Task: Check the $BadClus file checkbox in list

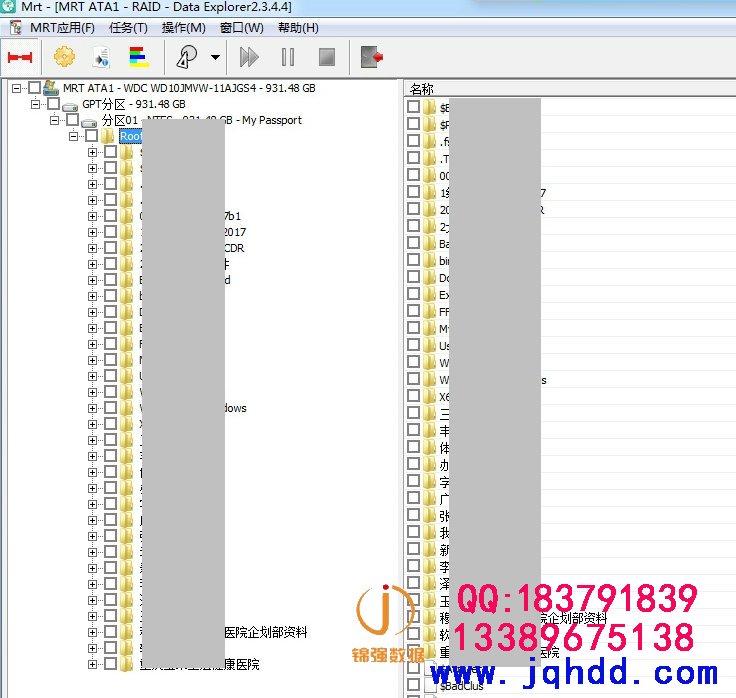Action: pyautogui.click(x=414, y=684)
